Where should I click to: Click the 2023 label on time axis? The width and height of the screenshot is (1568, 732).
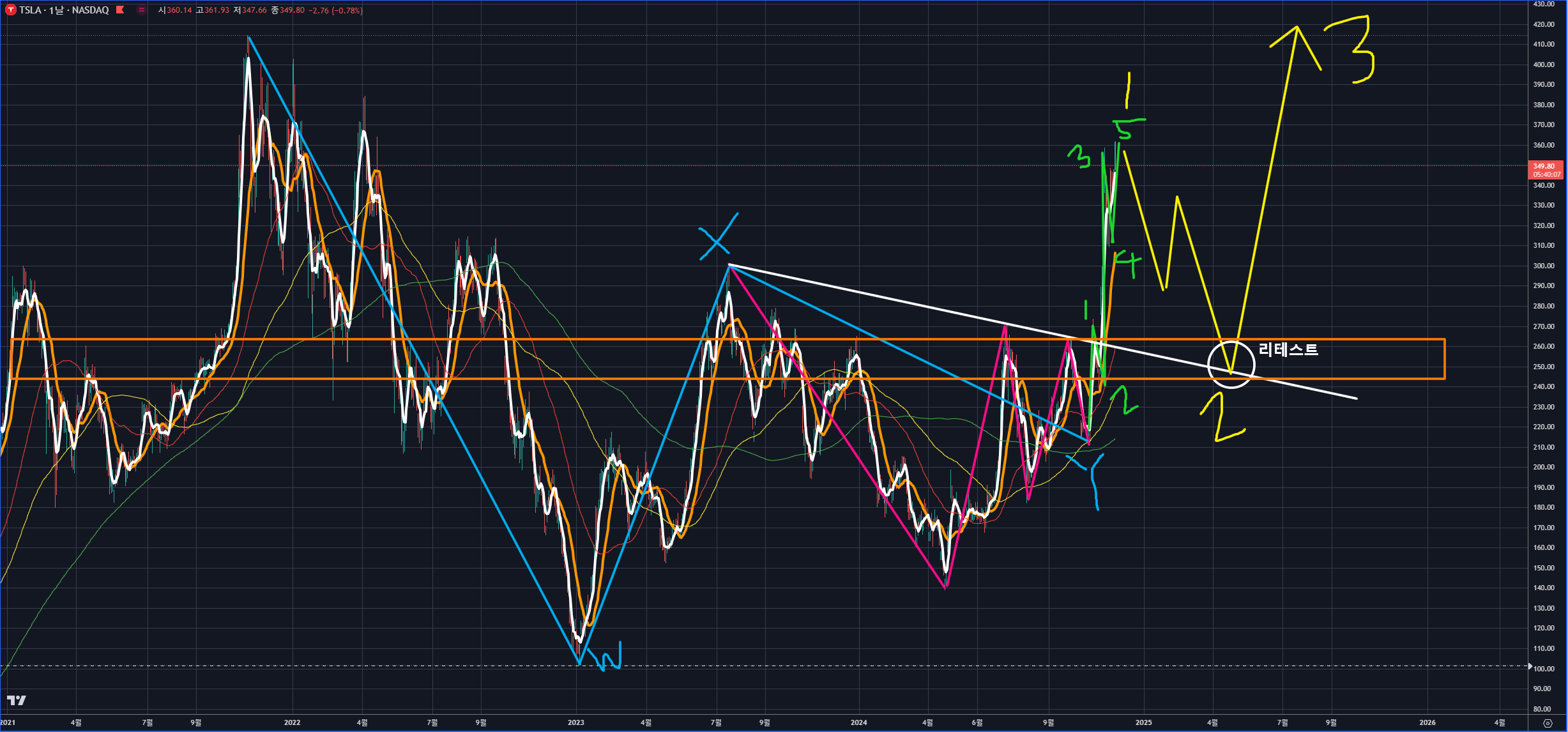576,722
